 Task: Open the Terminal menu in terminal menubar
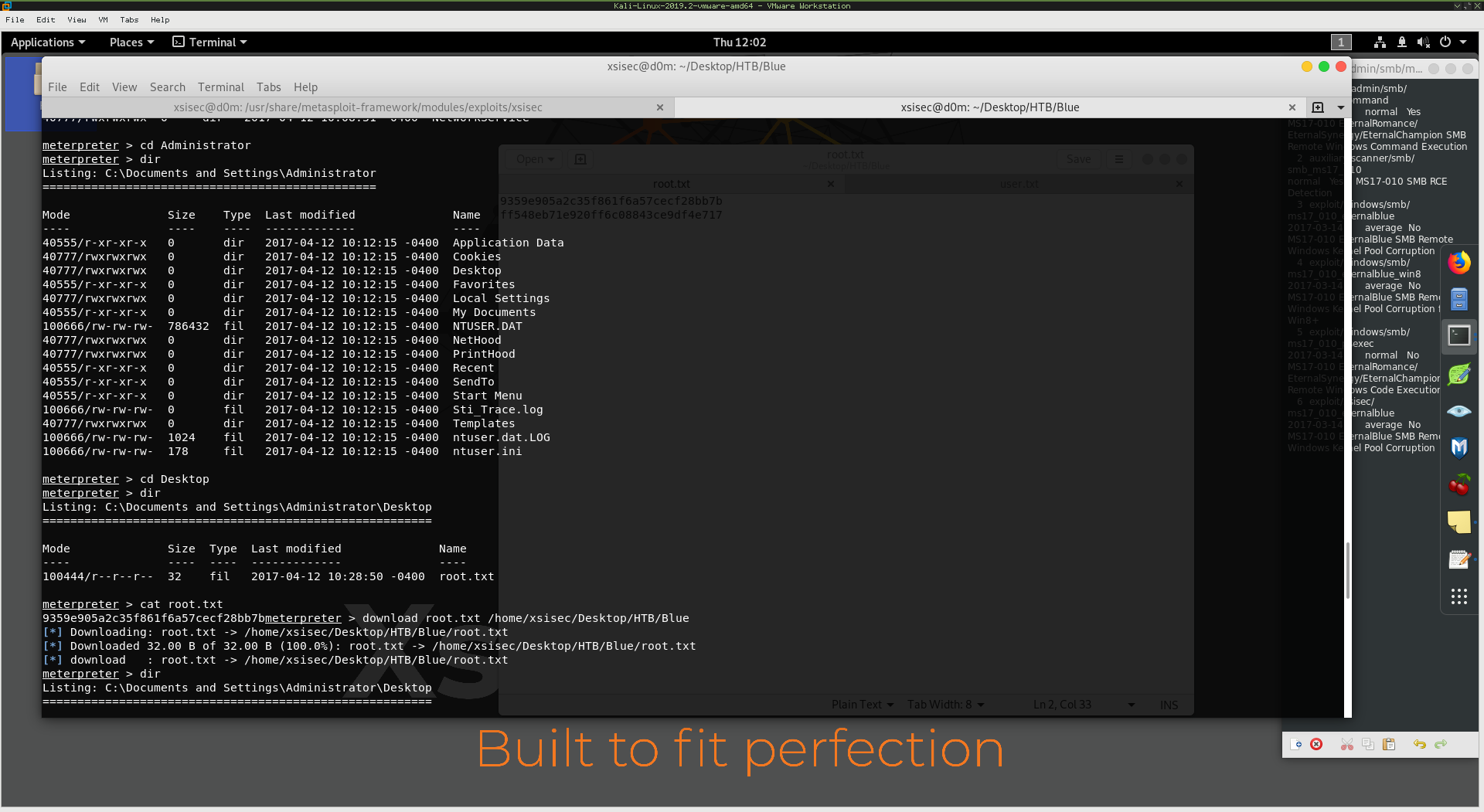[221, 87]
